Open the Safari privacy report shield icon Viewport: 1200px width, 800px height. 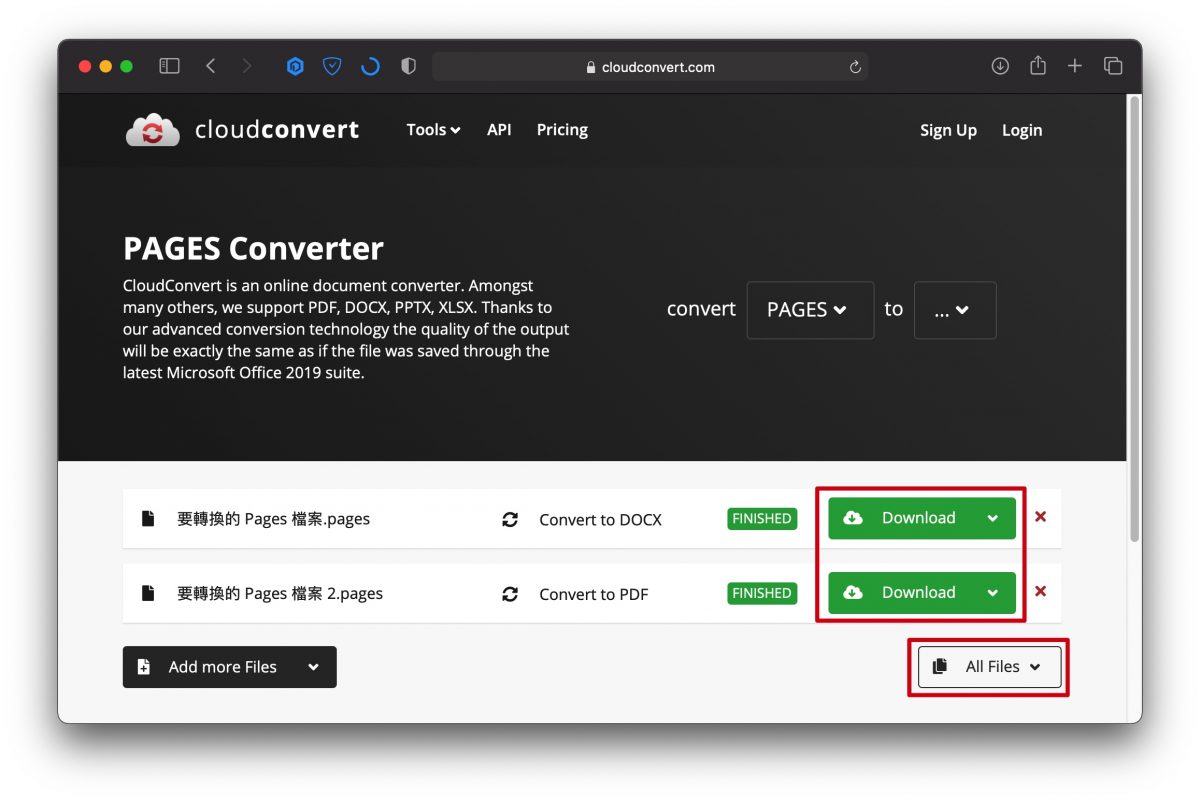(x=408, y=67)
